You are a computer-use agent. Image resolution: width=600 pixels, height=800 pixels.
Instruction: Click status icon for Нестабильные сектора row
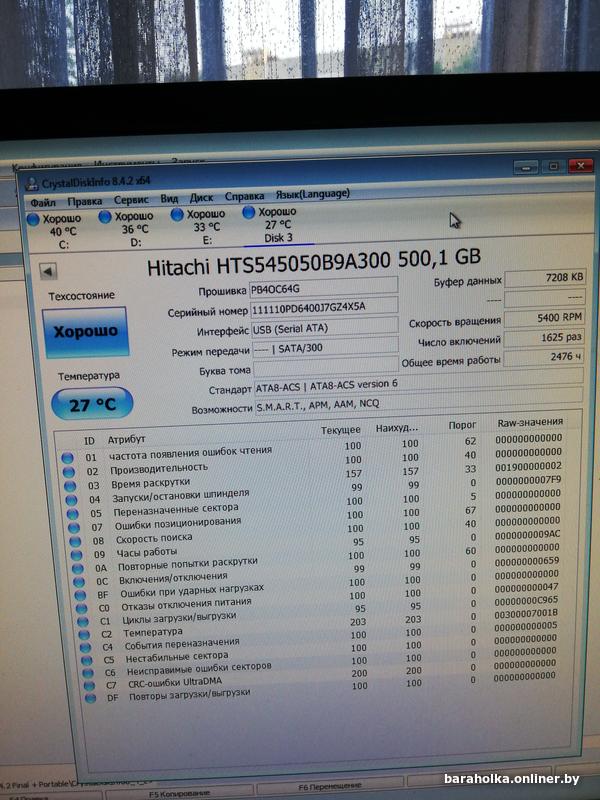[x=87, y=661]
